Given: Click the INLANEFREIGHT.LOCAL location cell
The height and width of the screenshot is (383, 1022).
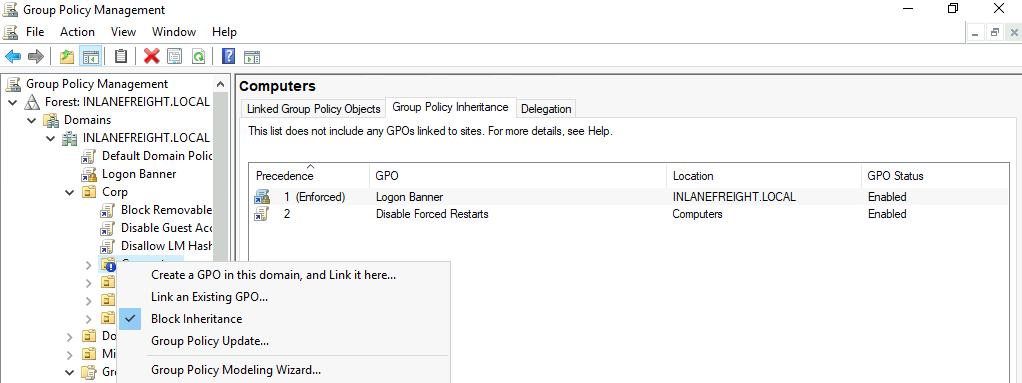Looking at the screenshot, I should [x=734, y=197].
